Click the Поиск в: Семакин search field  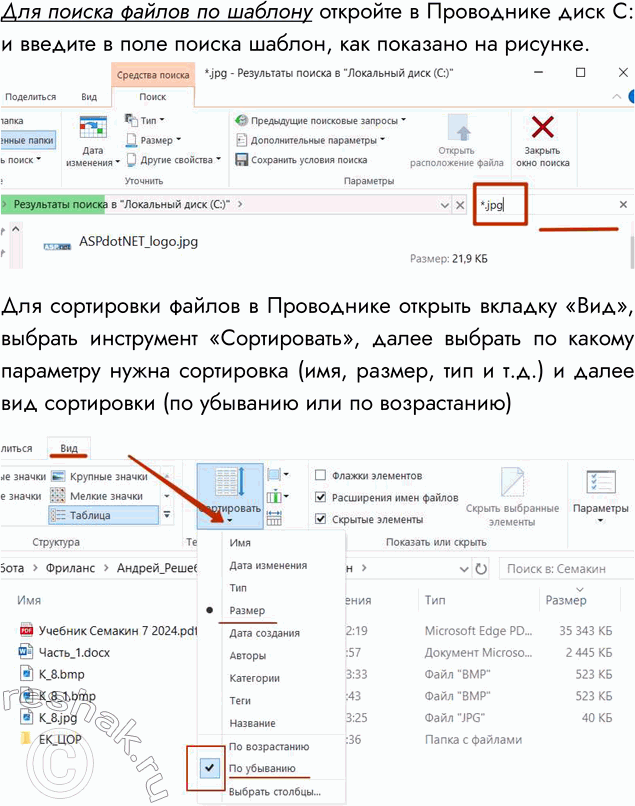point(567,569)
